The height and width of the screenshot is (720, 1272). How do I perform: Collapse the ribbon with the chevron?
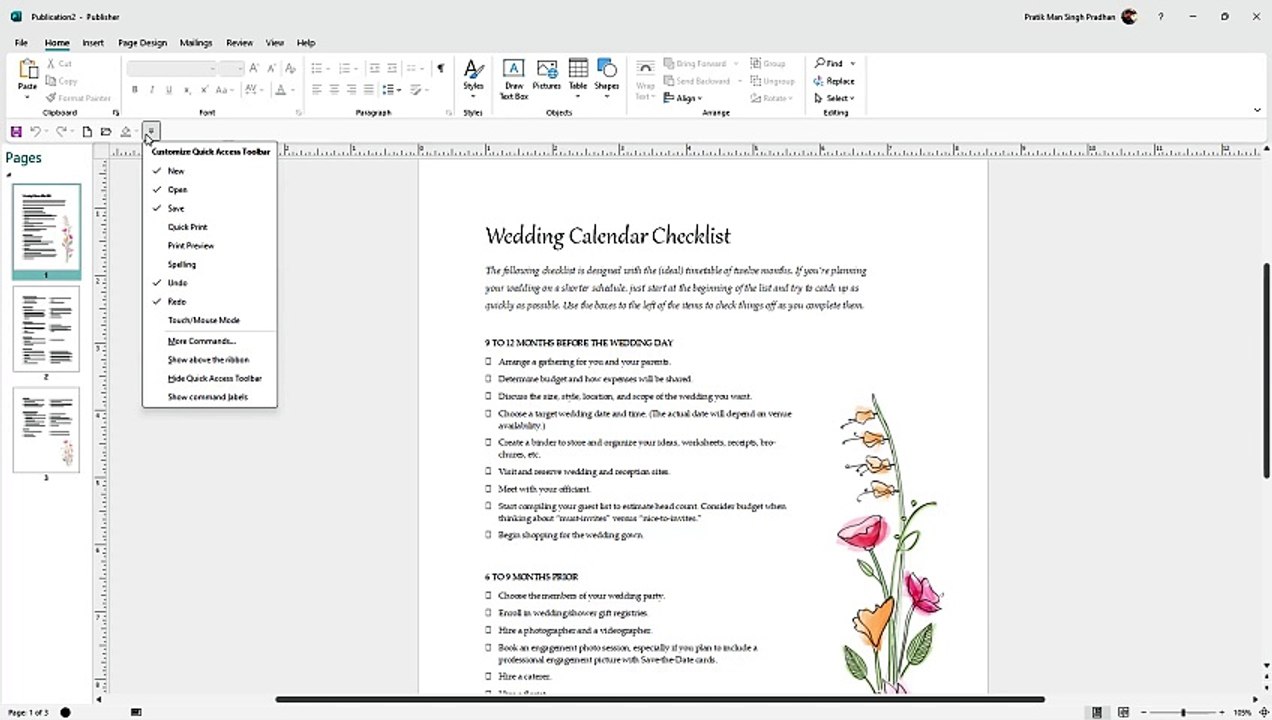click(x=1257, y=110)
